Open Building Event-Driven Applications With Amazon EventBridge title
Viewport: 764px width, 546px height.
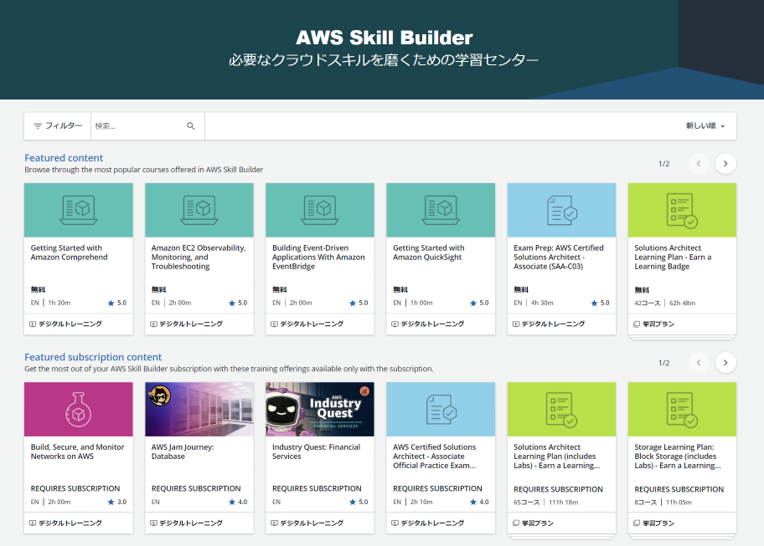319,257
